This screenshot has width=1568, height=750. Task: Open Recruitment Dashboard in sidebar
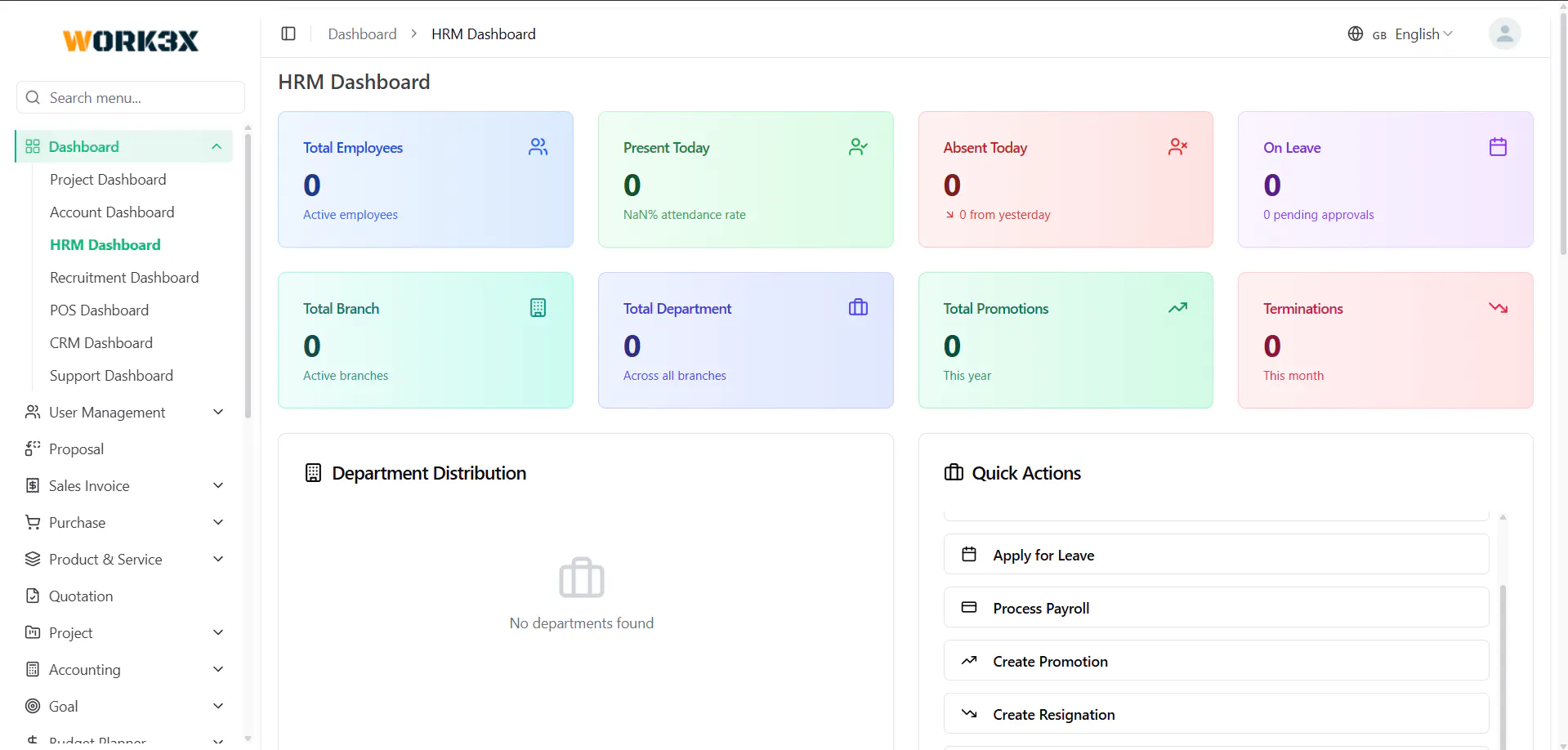(124, 277)
